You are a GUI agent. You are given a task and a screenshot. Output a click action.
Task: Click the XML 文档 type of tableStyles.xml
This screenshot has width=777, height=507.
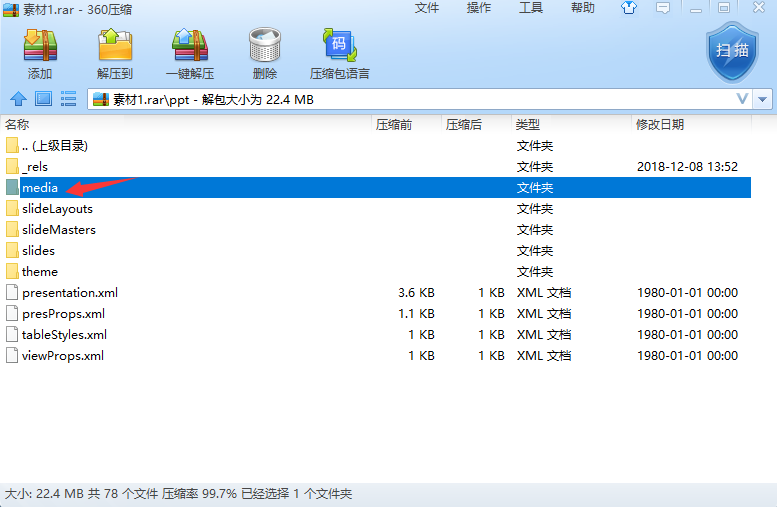pos(544,335)
